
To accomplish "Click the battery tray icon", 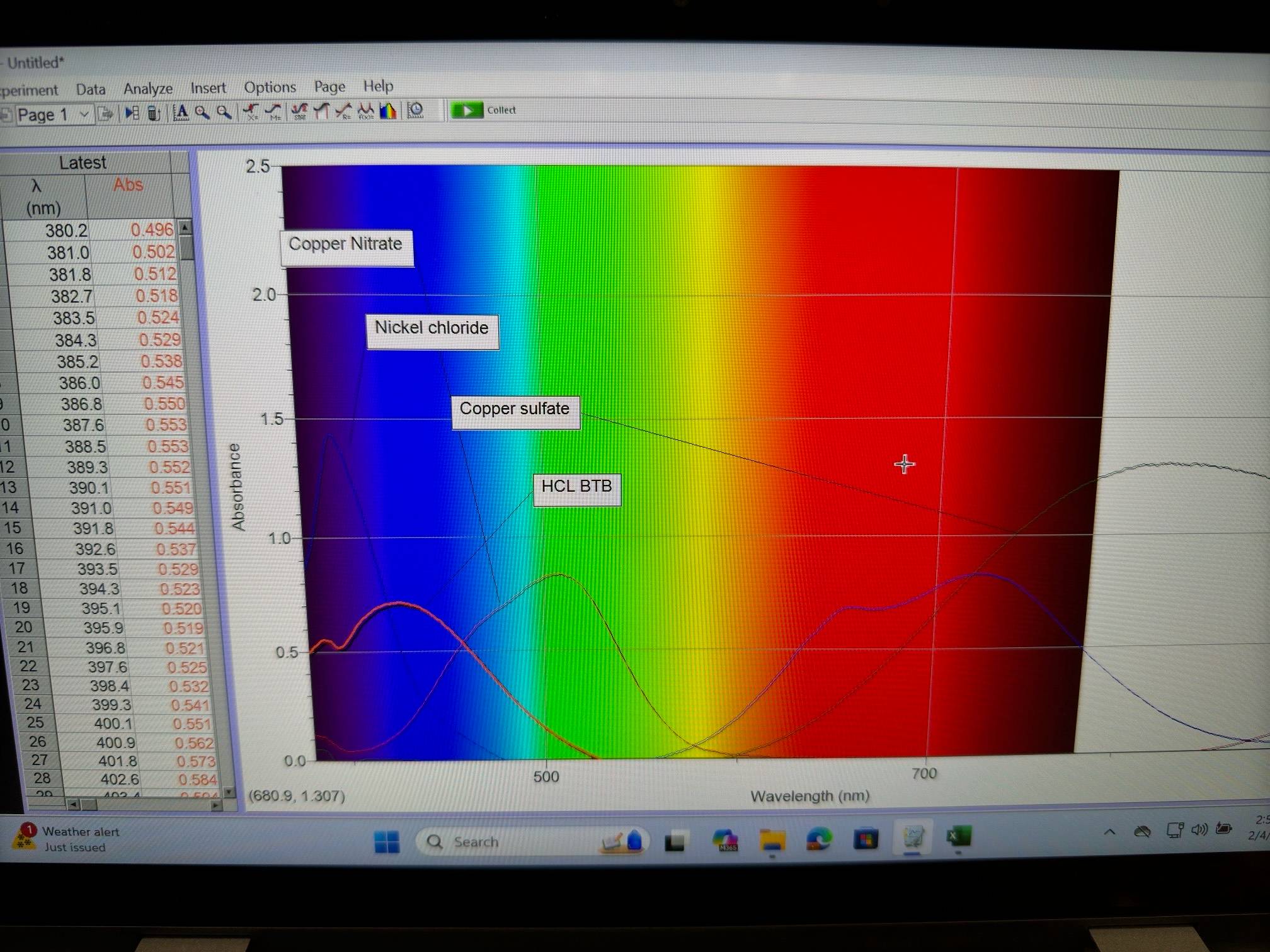I will [1223, 829].
